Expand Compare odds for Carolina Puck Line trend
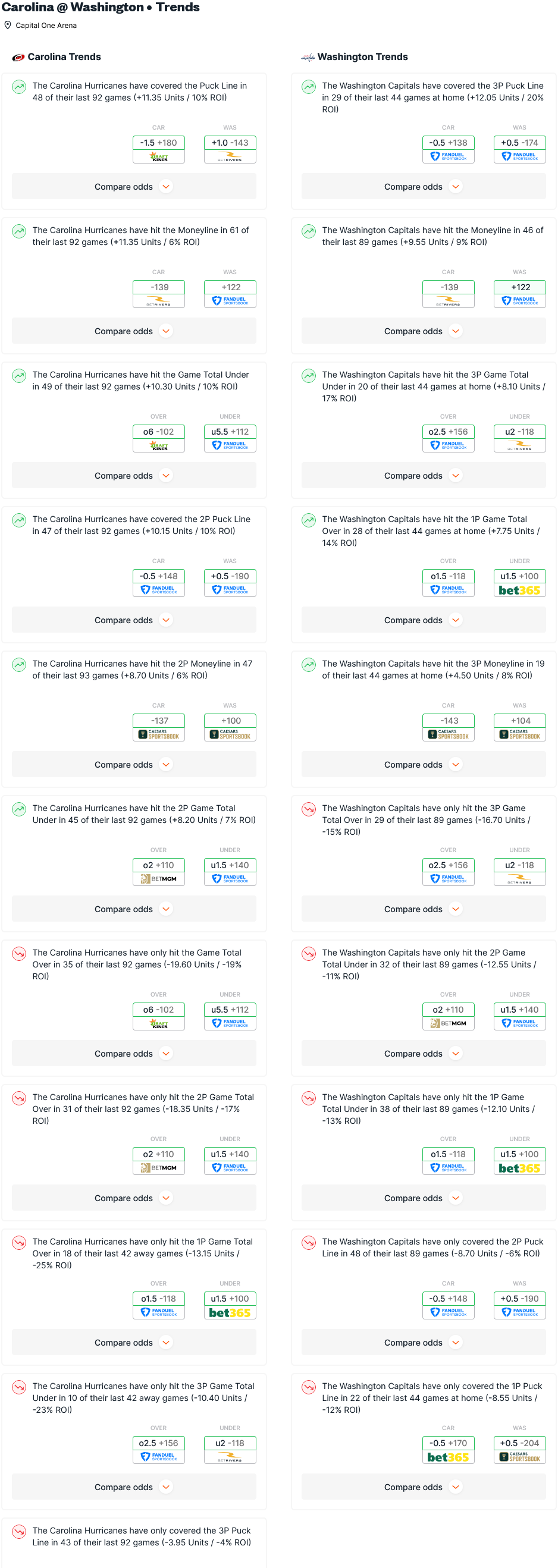This screenshot has height=1568, width=558. (133, 187)
